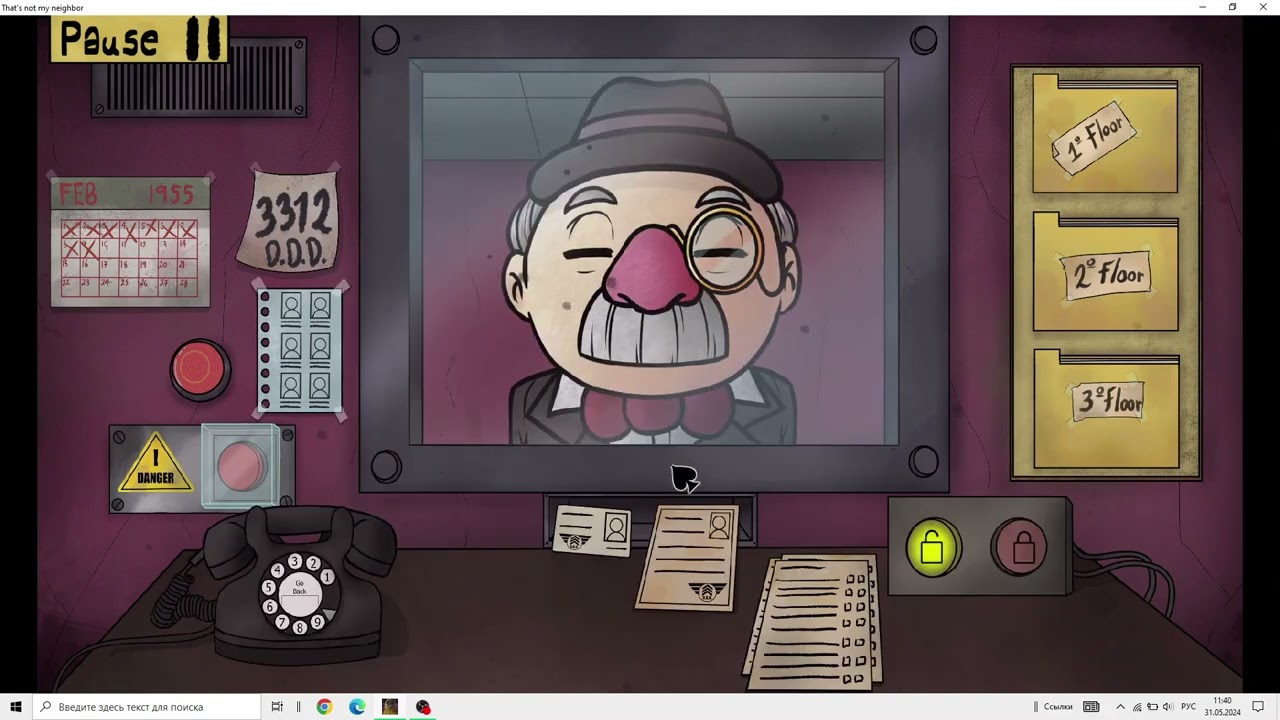Open Task View on the taskbar
Image resolution: width=1280 pixels, height=720 pixels.
277,707
